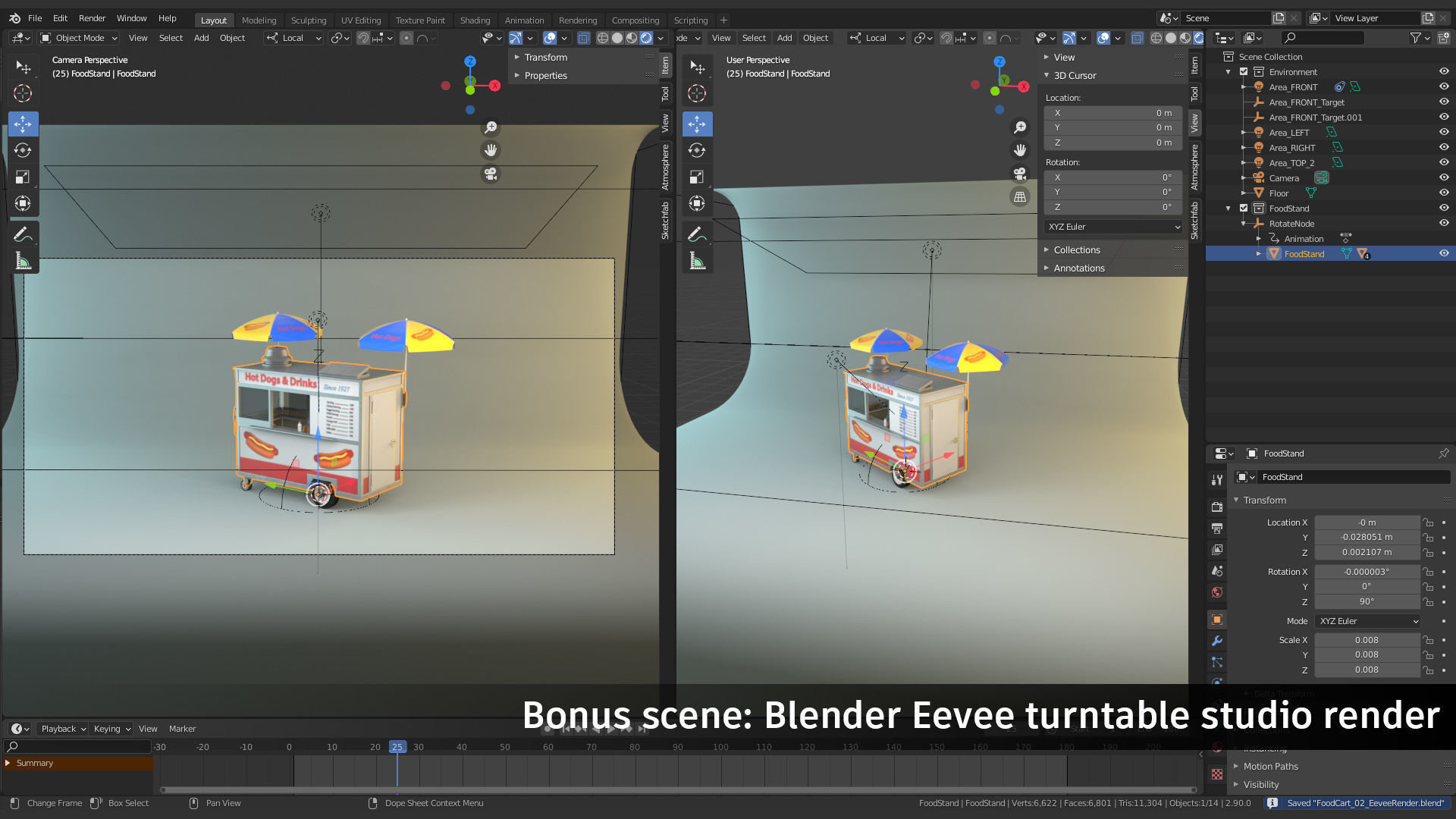
Task: Uncheck the Environment collection checkbox
Action: click(x=1244, y=72)
